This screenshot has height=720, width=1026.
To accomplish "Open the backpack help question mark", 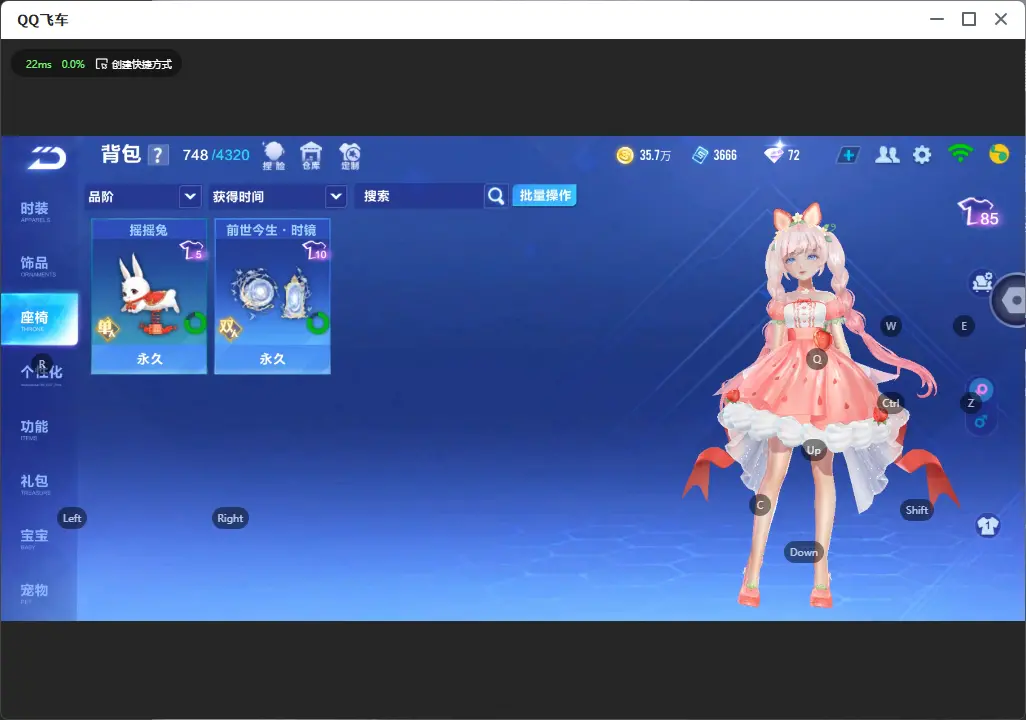I will 158,155.
